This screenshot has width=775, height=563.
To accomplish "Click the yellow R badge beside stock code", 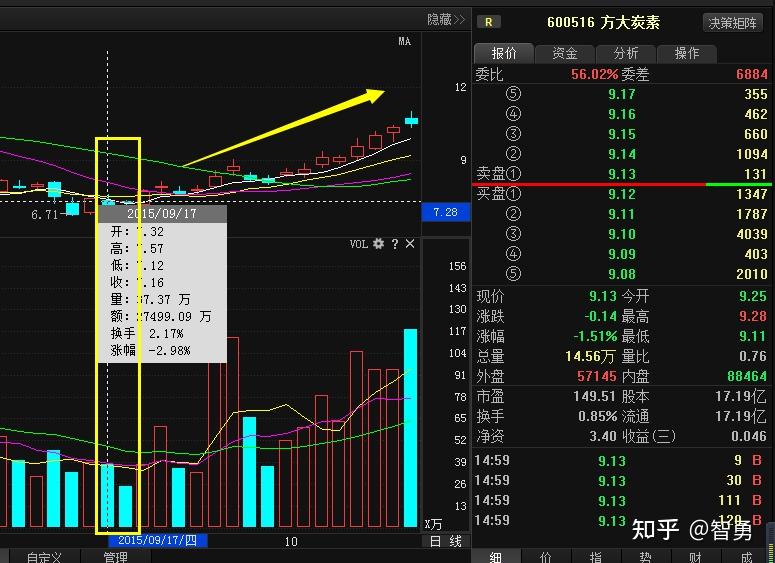I will [488, 22].
